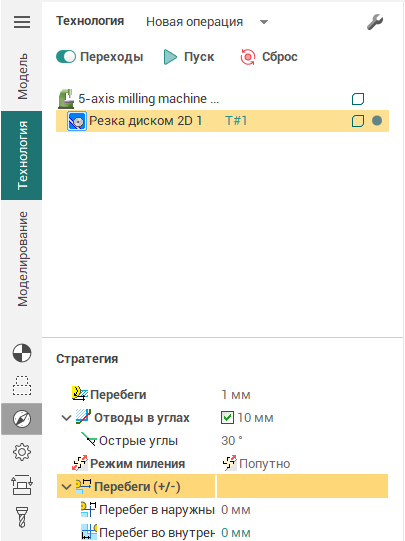This screenshot has width=405, height=541.
Task: Open the hamburger menu icon
Action: (x=22, y=22)
